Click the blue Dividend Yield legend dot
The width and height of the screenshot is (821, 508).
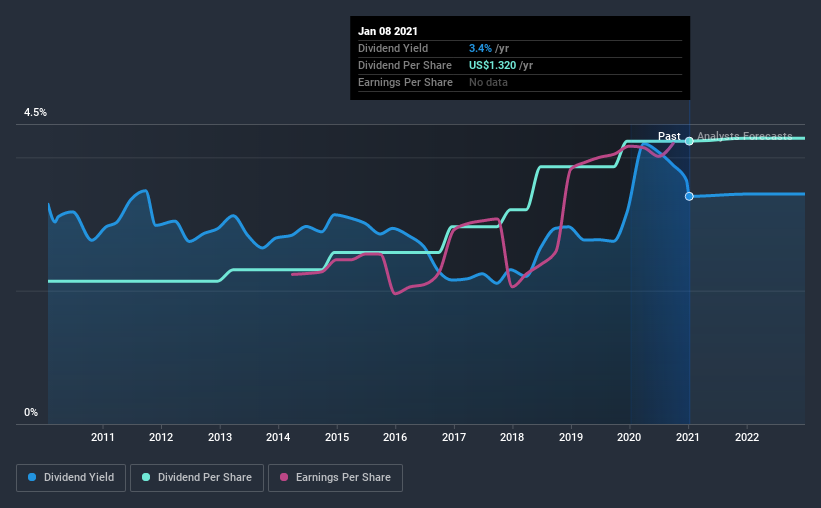(x=32, y=477)
